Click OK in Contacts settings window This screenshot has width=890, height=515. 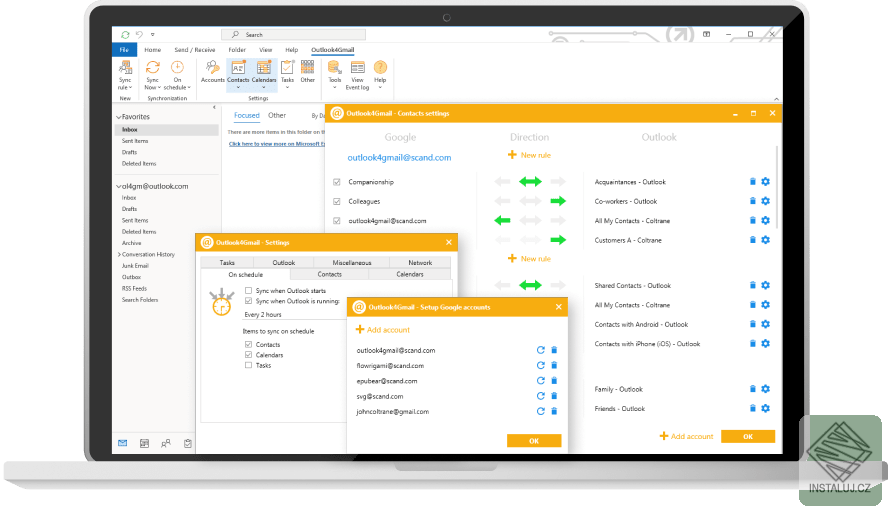click(x=748, y=436)
